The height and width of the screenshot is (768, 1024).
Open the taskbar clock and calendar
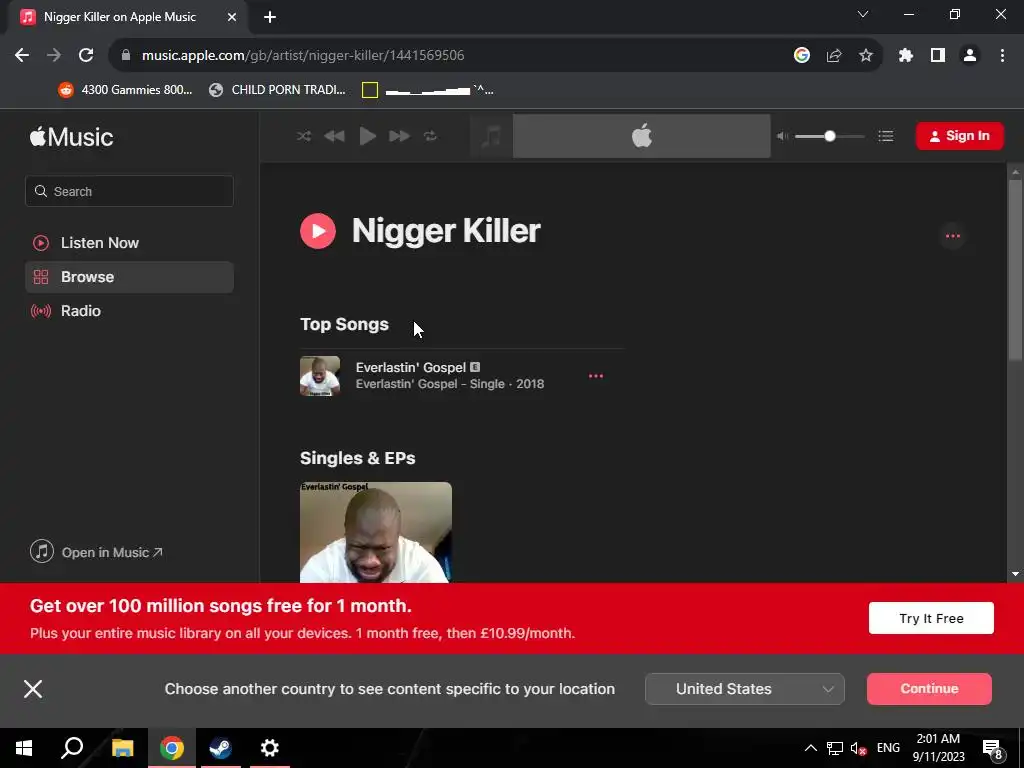click(x=938, y=748)
